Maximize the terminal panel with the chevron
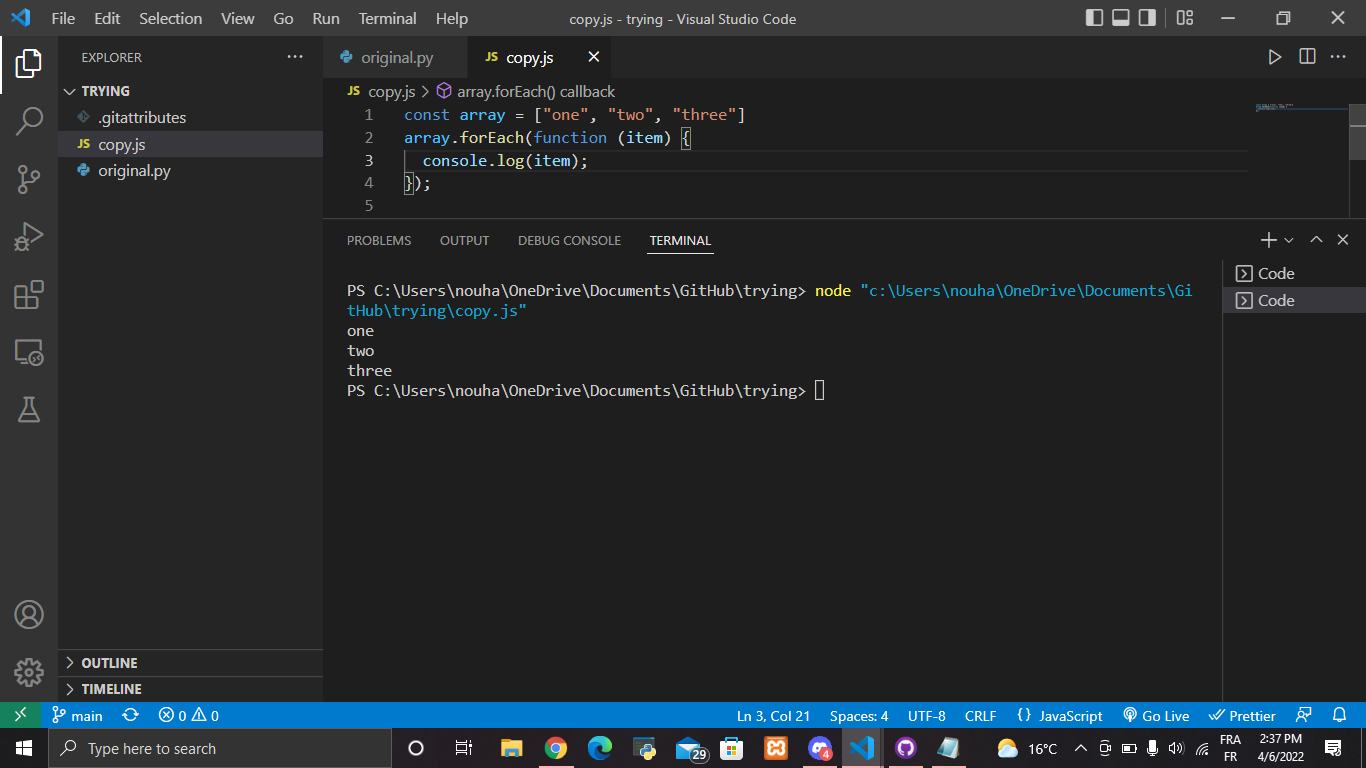The image size is (1366, 768). [x=1316, y=240]
